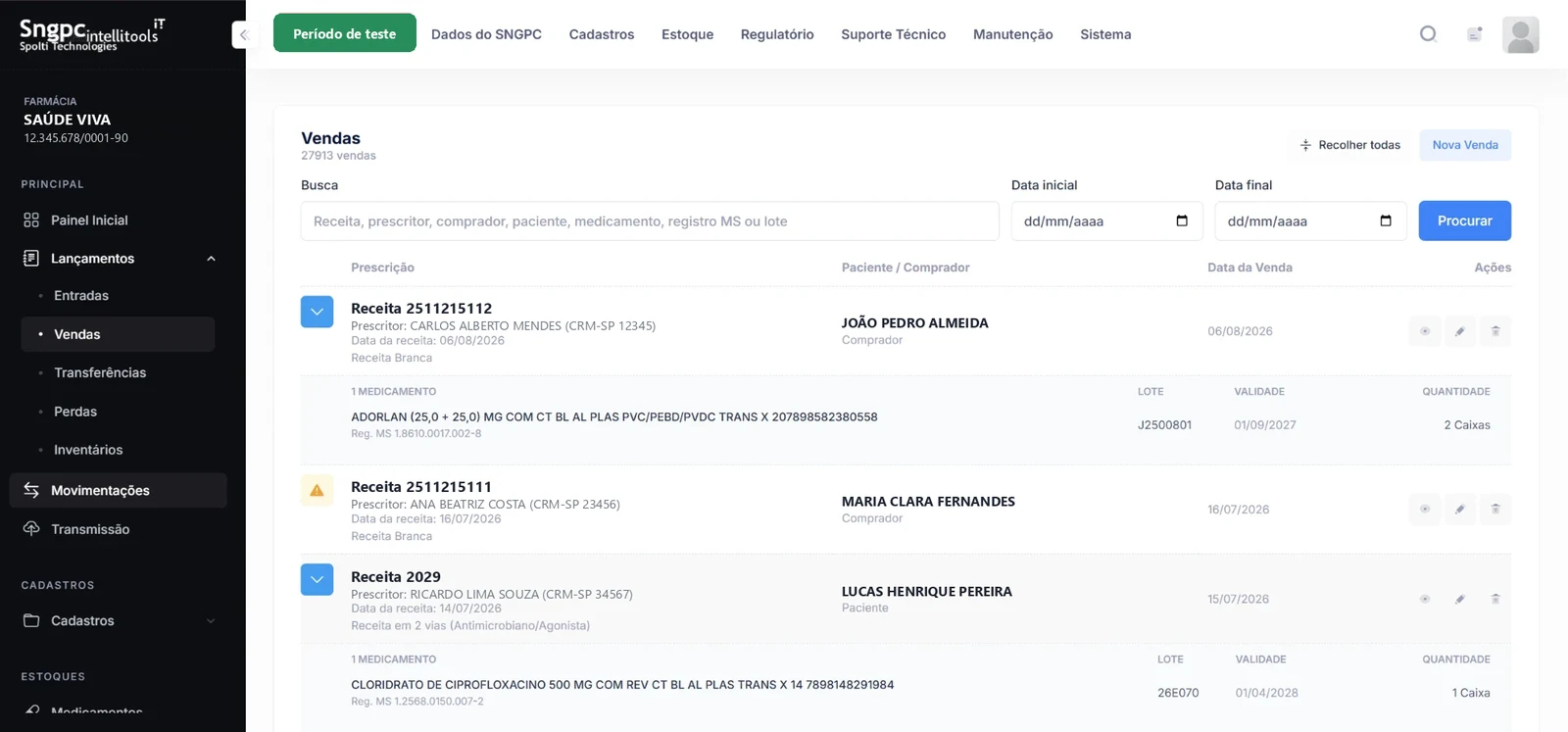The image size is (1568, 732).
Task: Open the Suporte Técnico menu
Action: pyautogui.click(x=894, y=34)
